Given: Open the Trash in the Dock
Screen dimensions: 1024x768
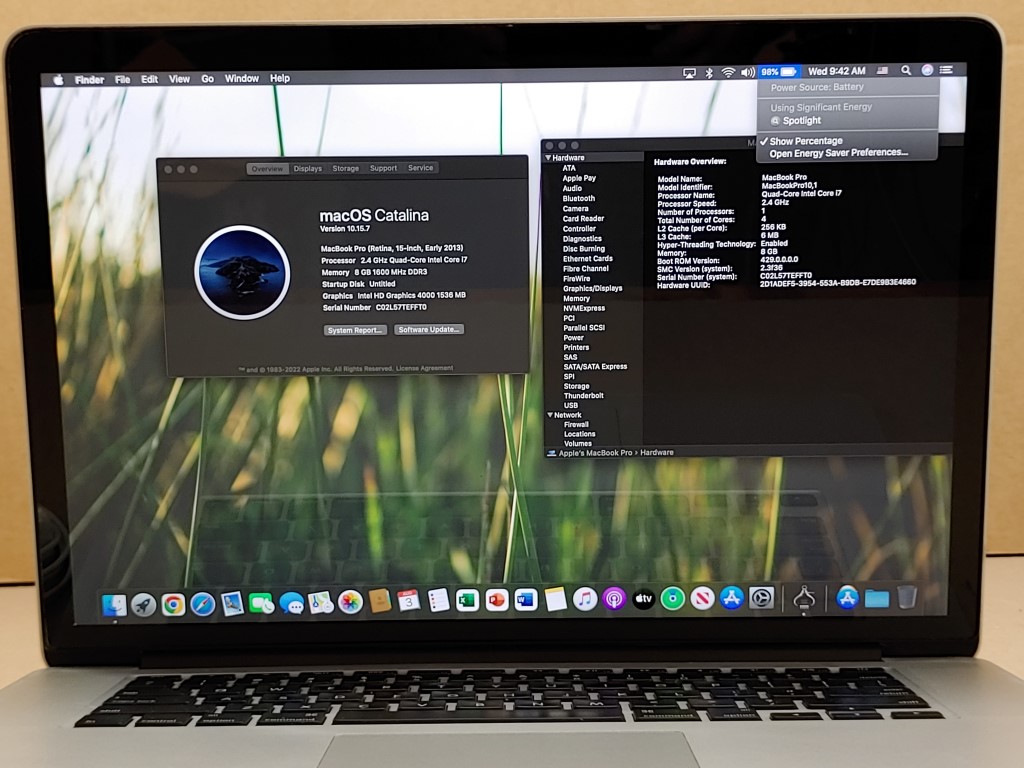Looking at the screenshot, I should 906,597.
